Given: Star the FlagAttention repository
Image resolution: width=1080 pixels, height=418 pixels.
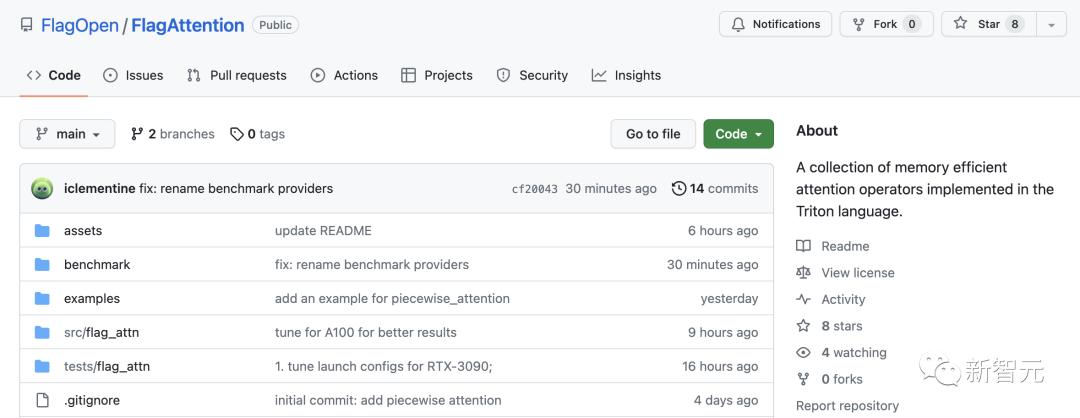Looking at the screenshot, I should [x=988, y=24].
